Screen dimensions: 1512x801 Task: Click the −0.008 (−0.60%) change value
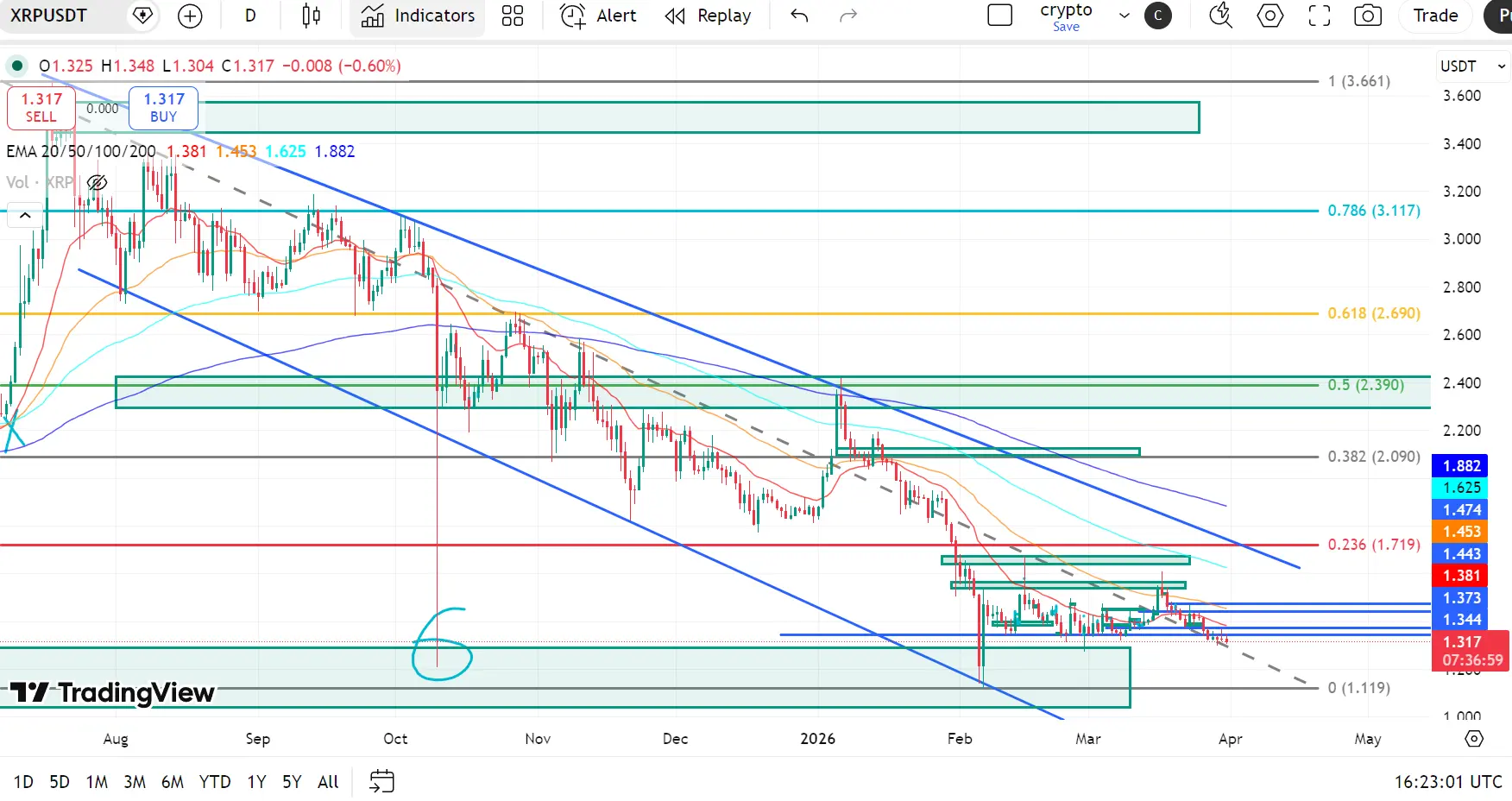342,66
